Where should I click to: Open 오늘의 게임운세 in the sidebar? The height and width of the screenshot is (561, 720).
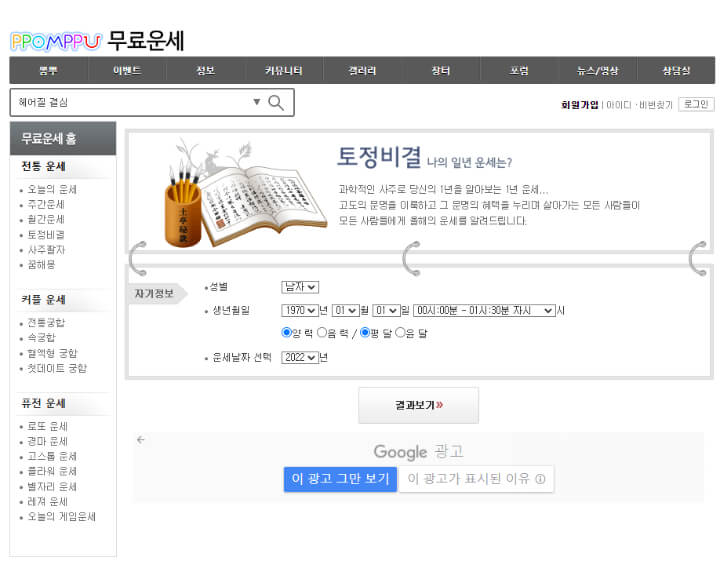pos(62,516)
